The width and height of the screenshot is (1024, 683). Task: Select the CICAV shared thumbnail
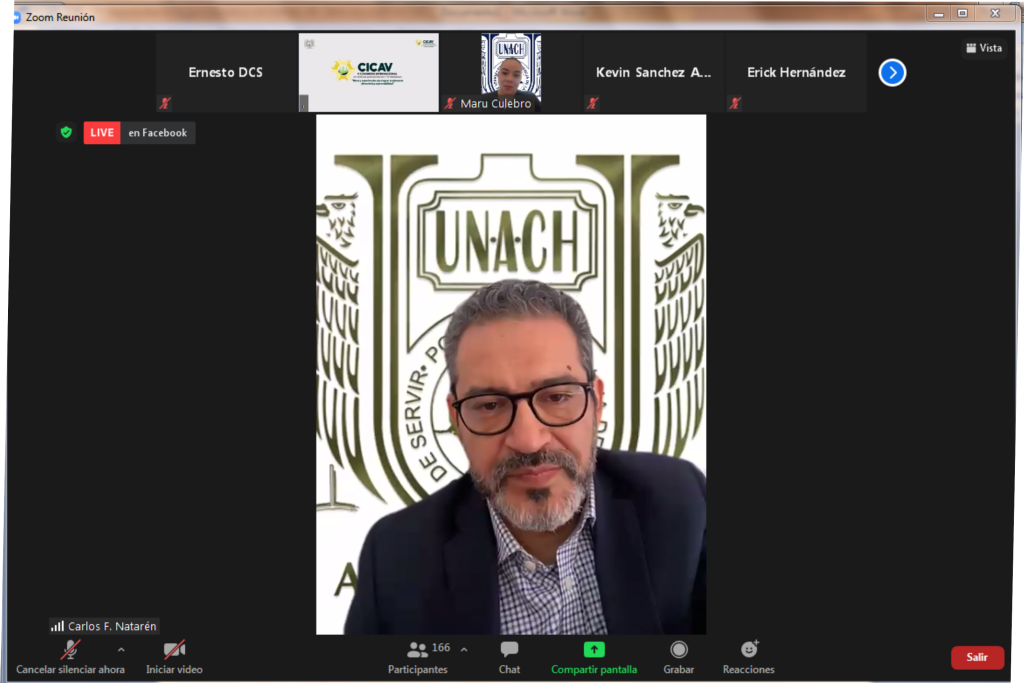pos(369,72)
